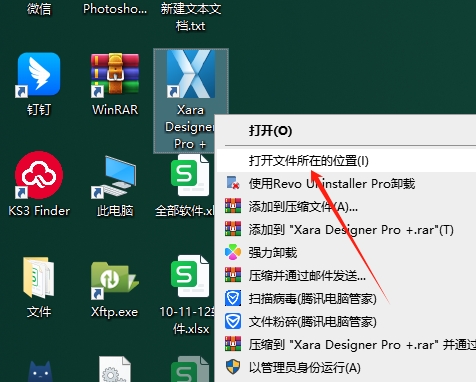This screenshot has height=382, width=476.
Task: Select the blue cat desktop icon
Action: [x=40, y=371]
